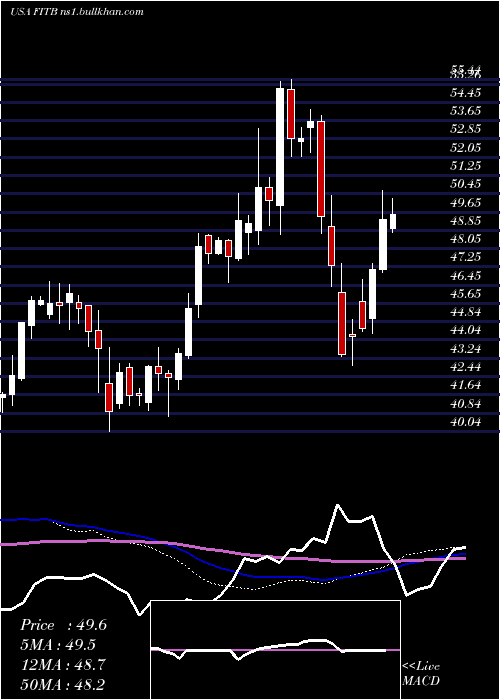Click the 48.05 price axis label
This screenshot has width=500, height=700.
pos(465,239)
